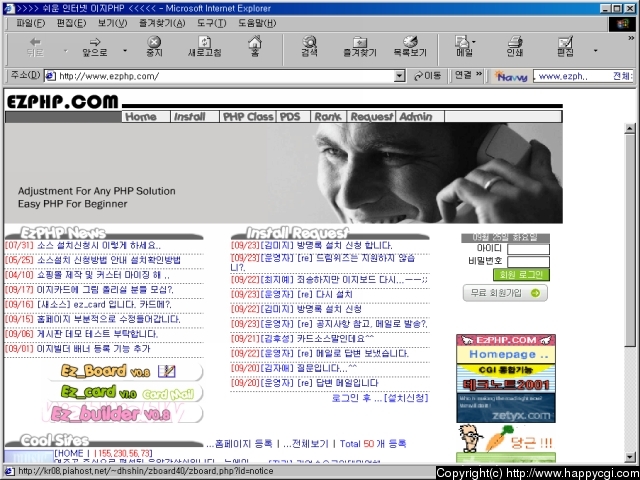Go to the Rank site tab
This screenshot has height=480, width=640.
click(328, 117)
